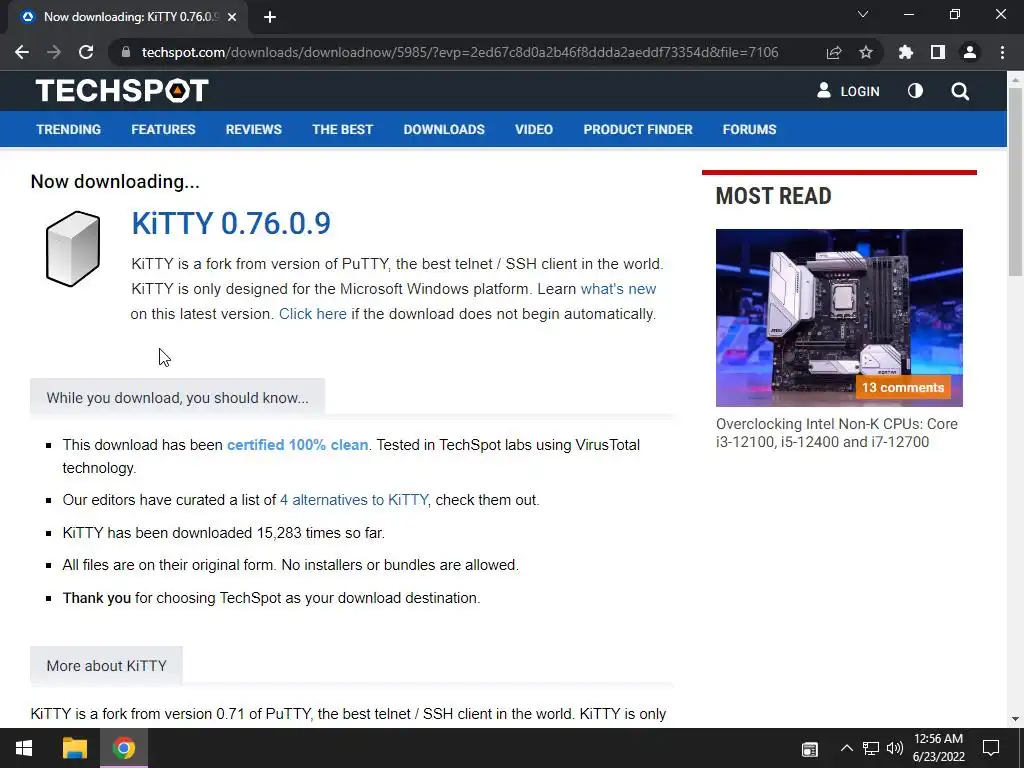The width and height of the screenshot is (1024, 768).
Task: Click the "downloaded 15,283 times" text
Action: [261, 533]
